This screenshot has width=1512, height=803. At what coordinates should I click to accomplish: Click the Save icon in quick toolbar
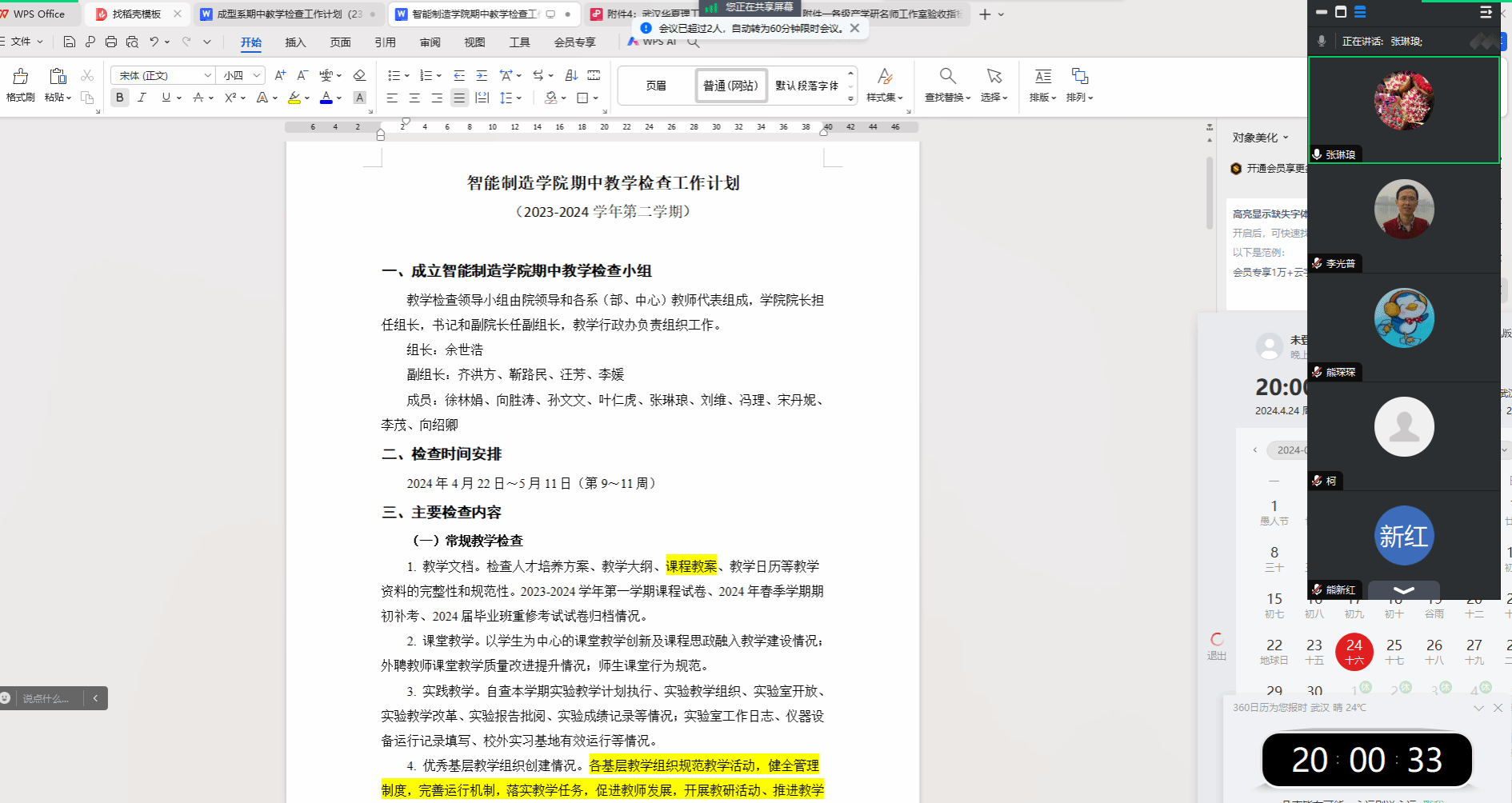tap(70, 42)
